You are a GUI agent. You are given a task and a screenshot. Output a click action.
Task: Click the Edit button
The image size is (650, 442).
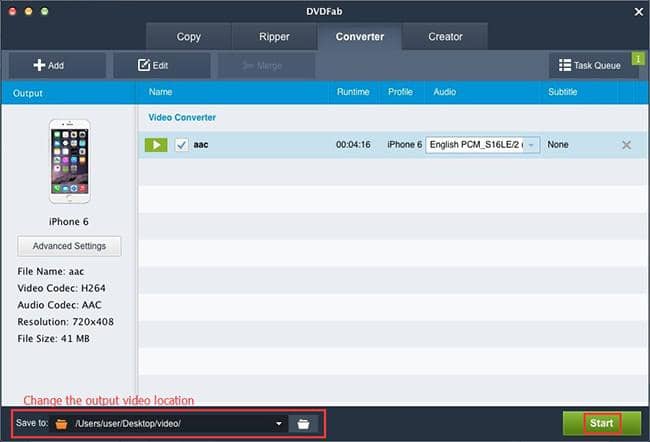[x=162, y=65]
